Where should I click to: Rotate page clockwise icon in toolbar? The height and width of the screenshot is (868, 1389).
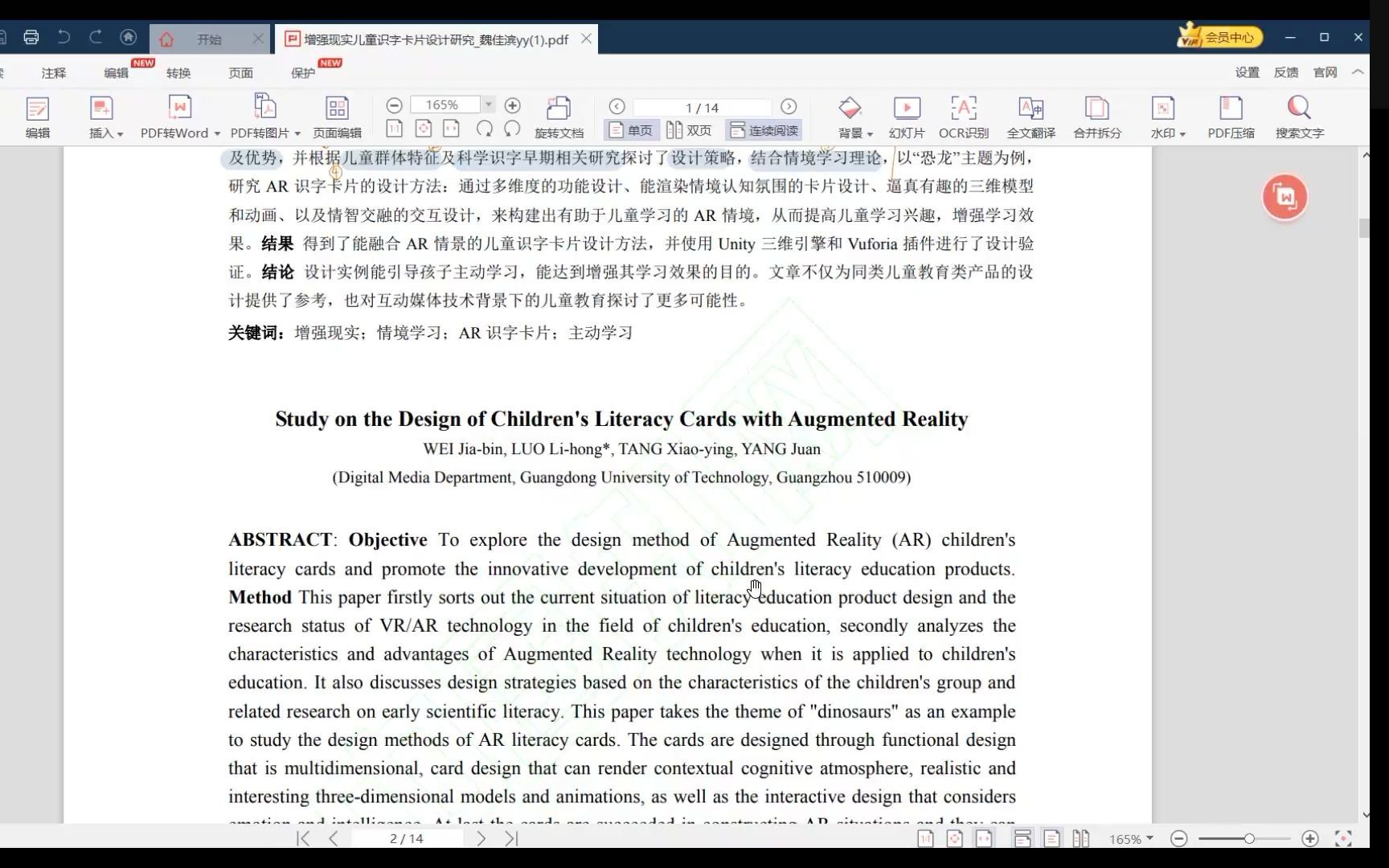[484, 129]
